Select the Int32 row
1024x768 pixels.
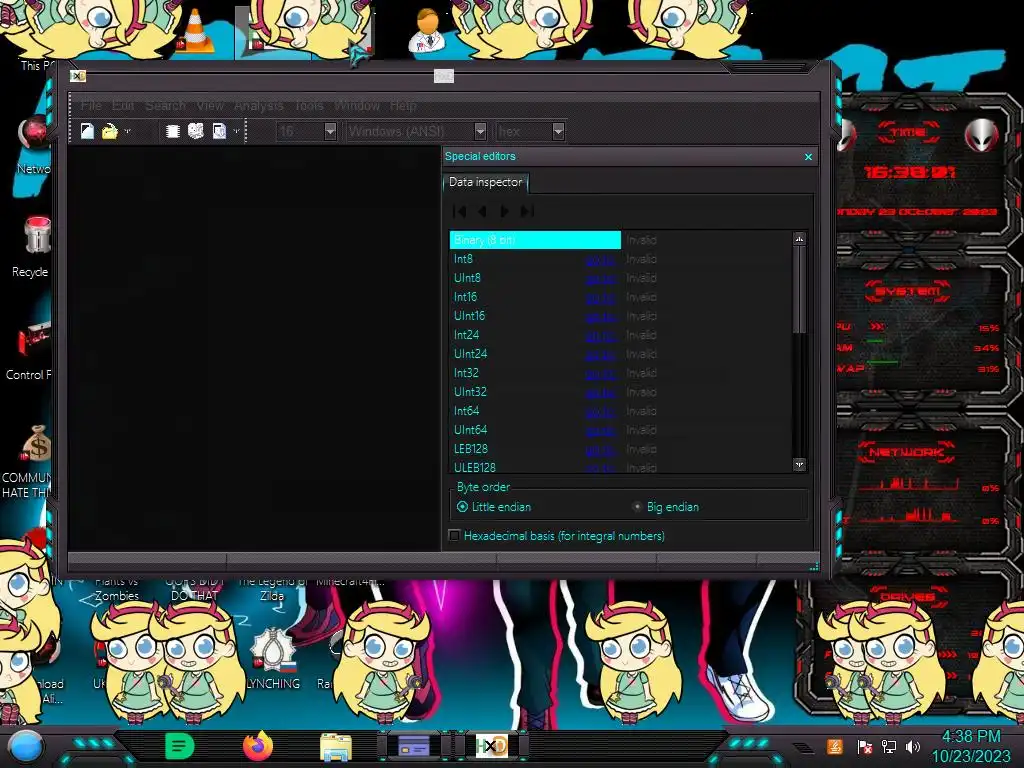click(x=620, y=373)
